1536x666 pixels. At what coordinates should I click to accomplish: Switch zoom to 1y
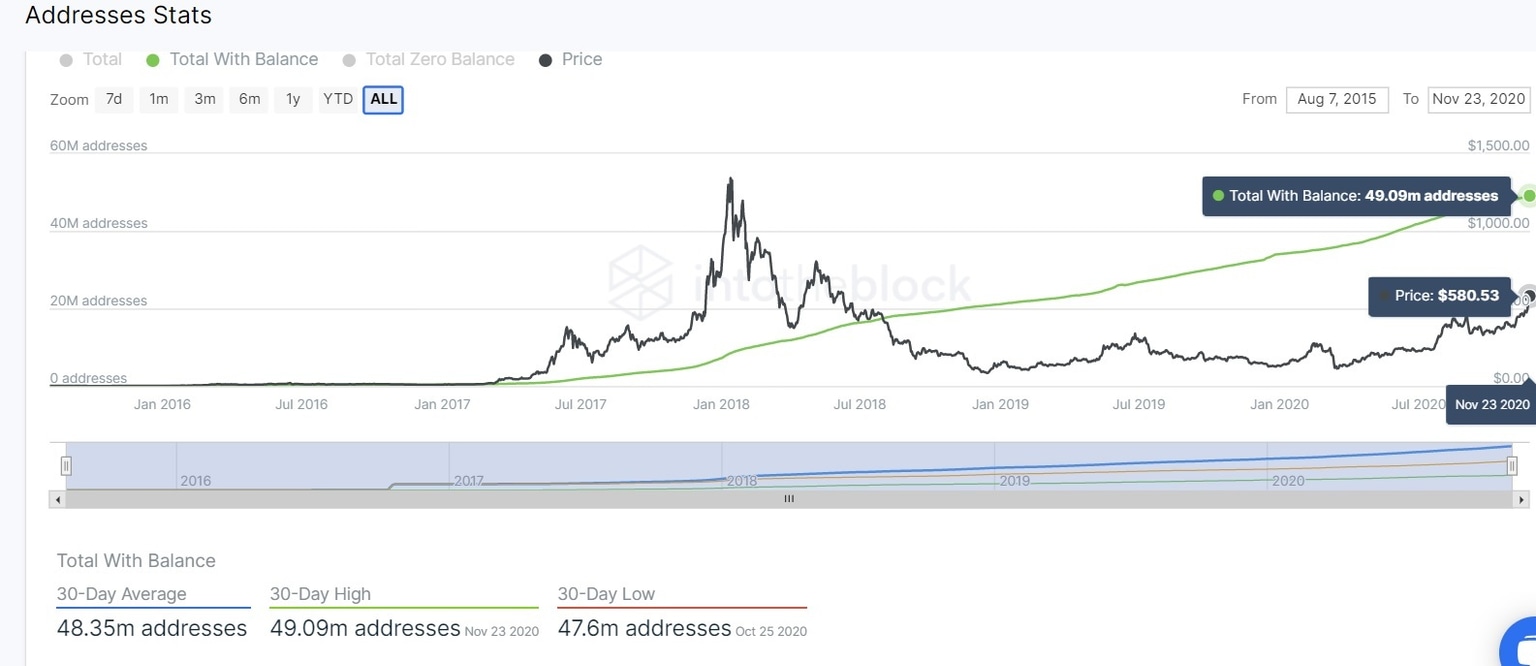click(x=293, y=99)
